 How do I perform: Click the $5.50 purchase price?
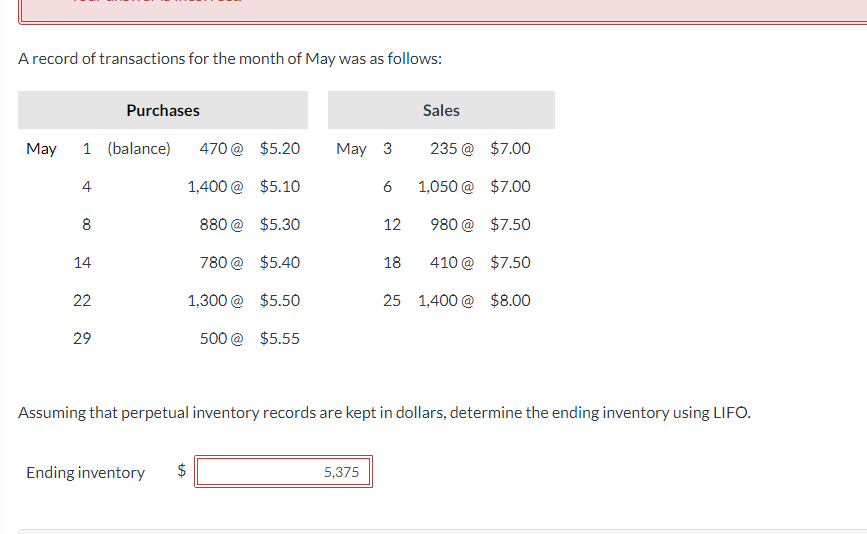pyautogui.click(x=280, y=301)
